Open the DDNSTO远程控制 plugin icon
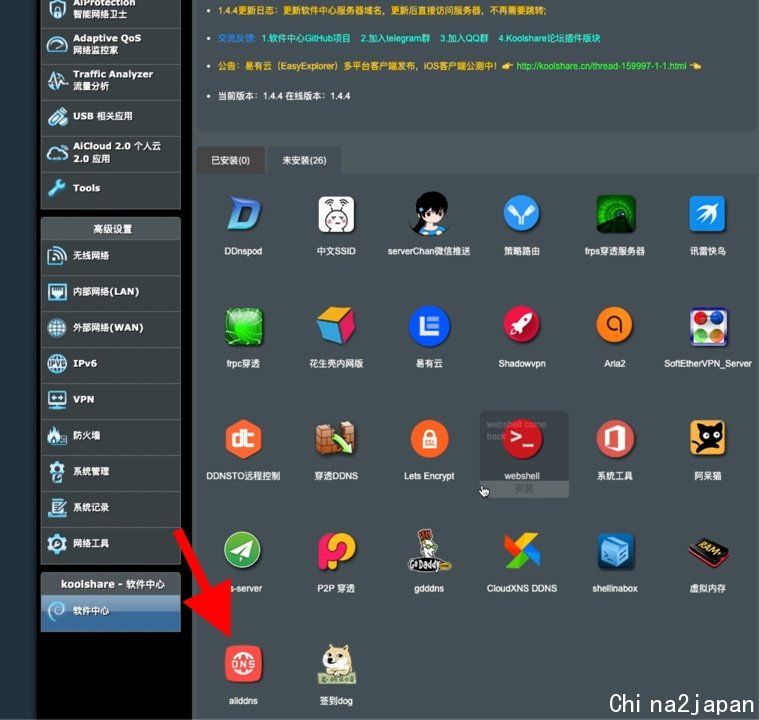Screen dimensions: 759x720 (x=243, y=439)
